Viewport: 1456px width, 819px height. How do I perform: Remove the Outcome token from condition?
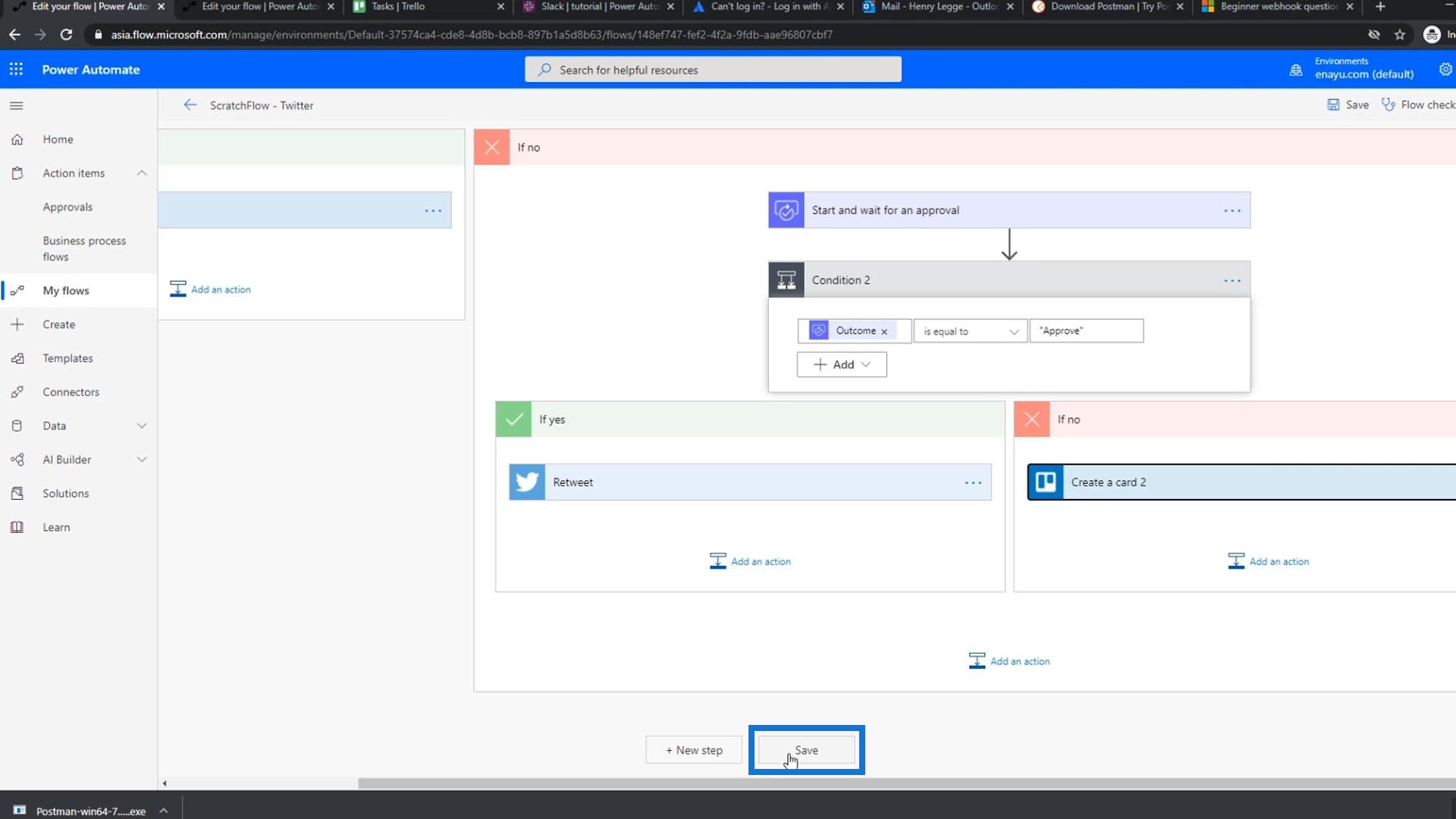click(884, 331)
